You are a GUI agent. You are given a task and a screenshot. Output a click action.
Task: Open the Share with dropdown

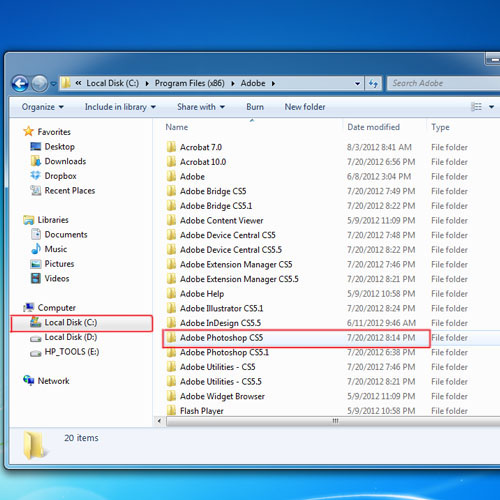(x=201, y=107)
